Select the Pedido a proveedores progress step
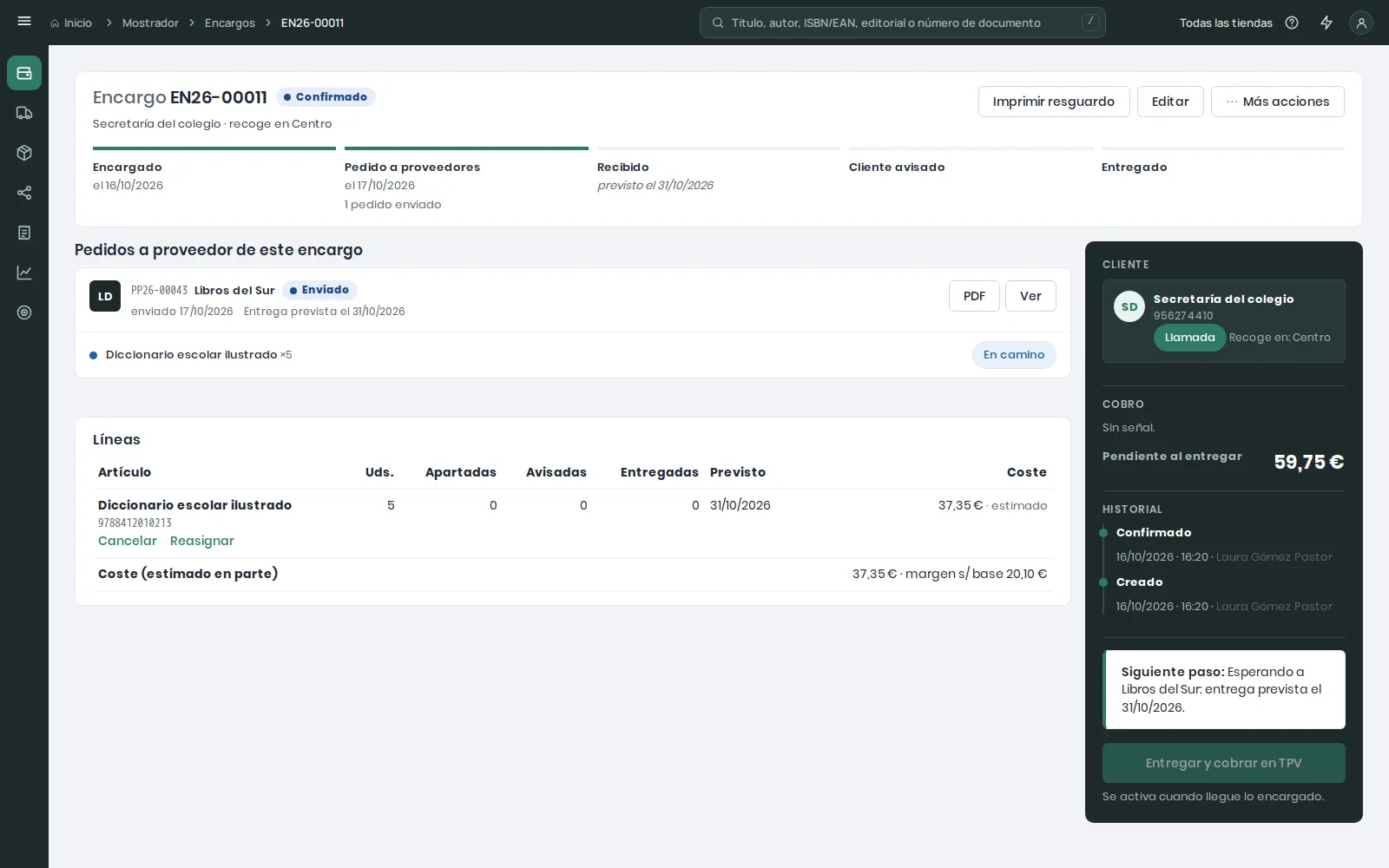Viewport: 1389px width, 868px height. point(466,181)
